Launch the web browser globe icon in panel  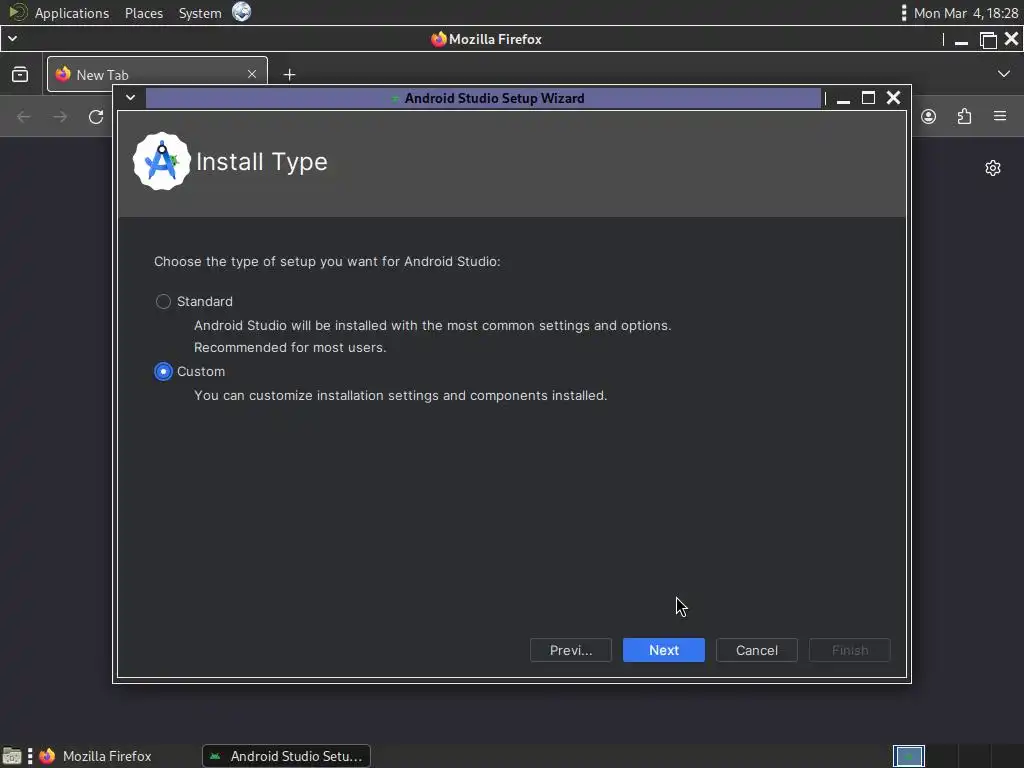click(x=242, y=12)
